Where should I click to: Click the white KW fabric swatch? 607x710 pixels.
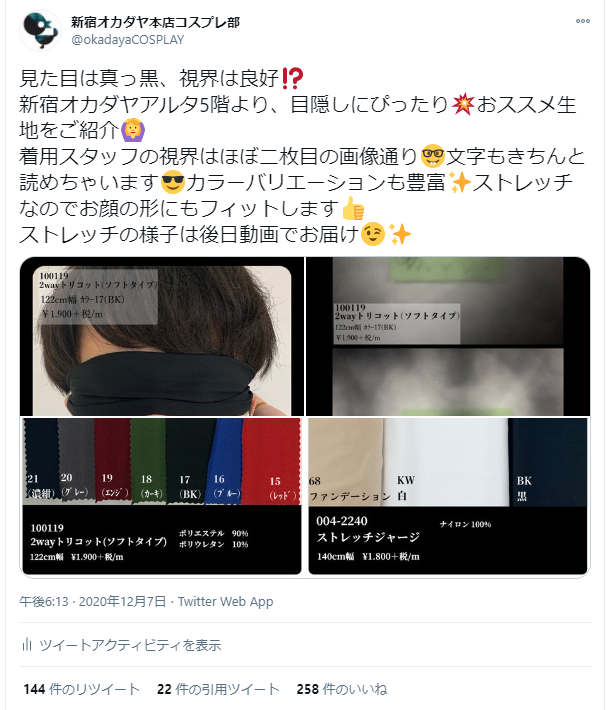[446, 462]
